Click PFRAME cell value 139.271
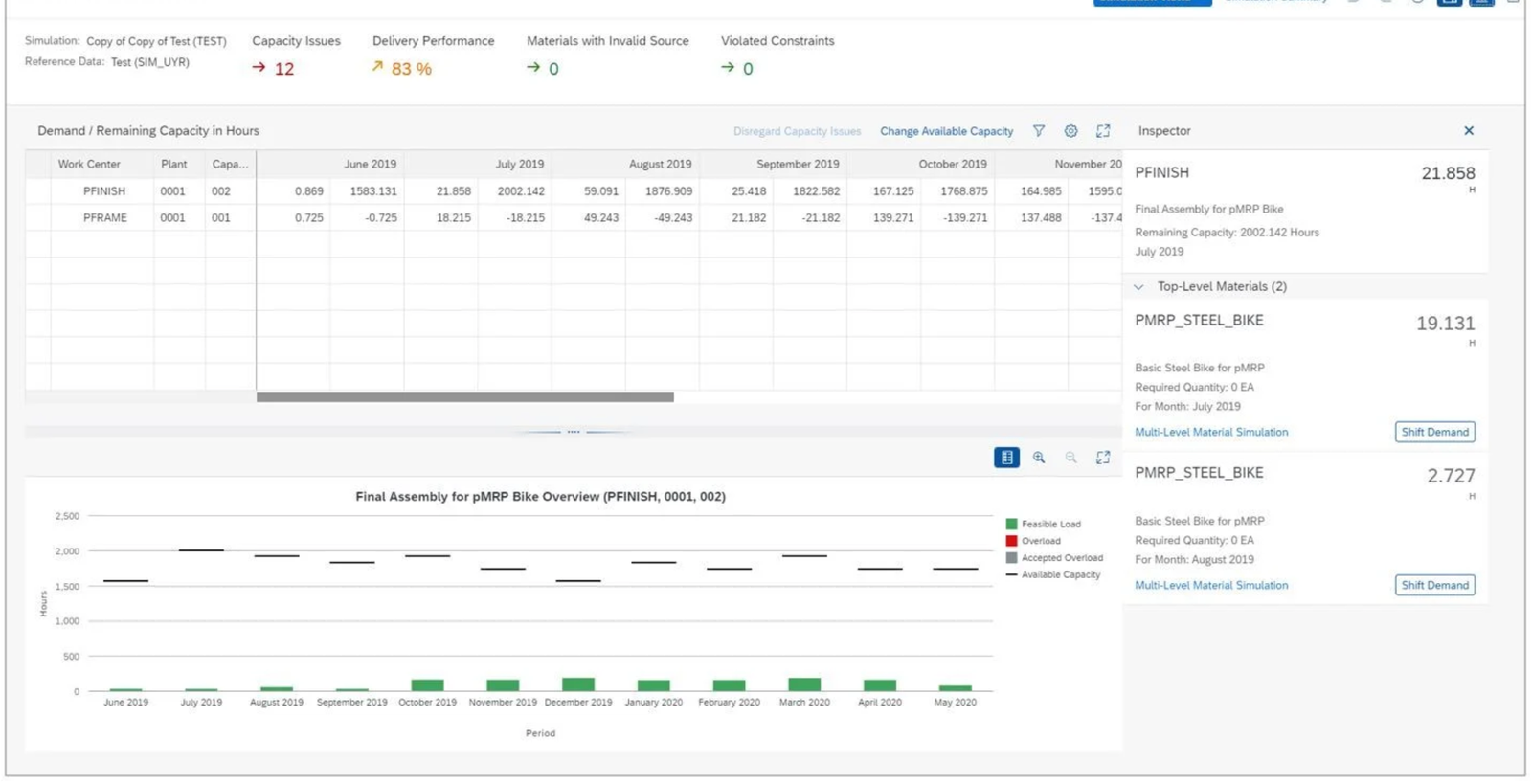This screenshot has width=1532, height=784. pos(893,218)
